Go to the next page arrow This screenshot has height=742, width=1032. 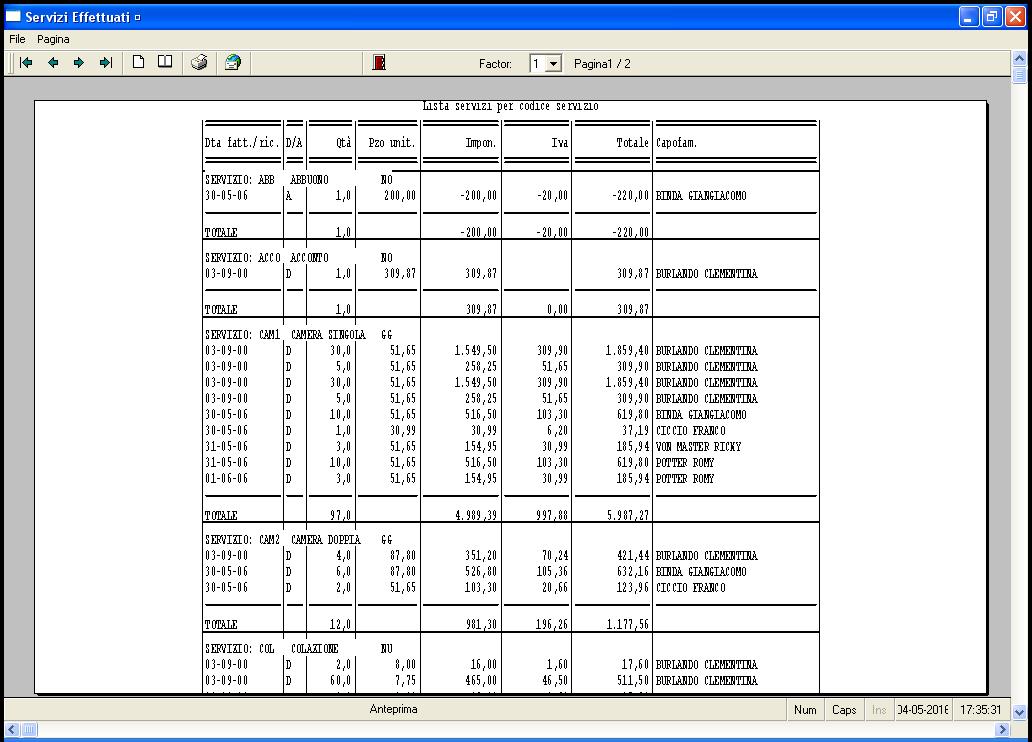pyautogui.click(x=79, y=63)
